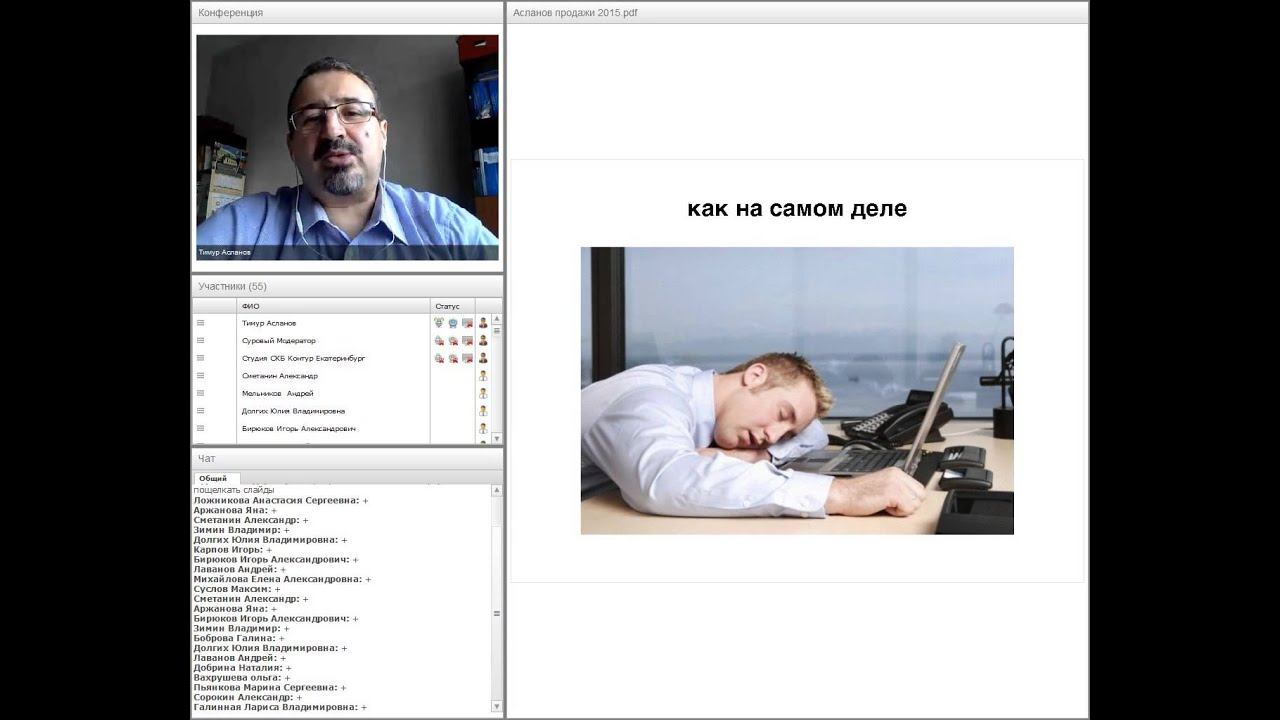1280x720 pixels.
Task: Toggle camera status for Тимур Асланов
Action: 453,323
